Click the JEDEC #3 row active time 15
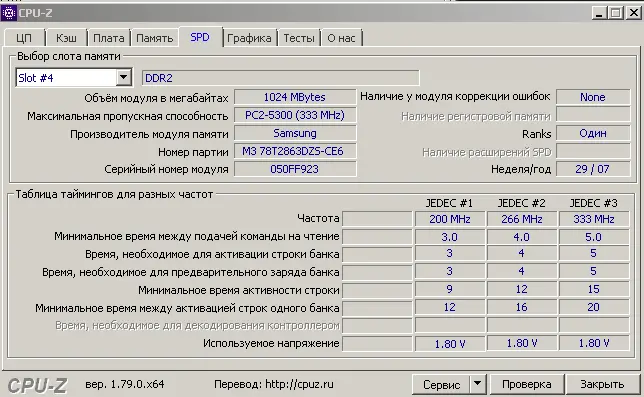This screenshot has height=397, width=644. pyautogui.click(x=594, y=289)
